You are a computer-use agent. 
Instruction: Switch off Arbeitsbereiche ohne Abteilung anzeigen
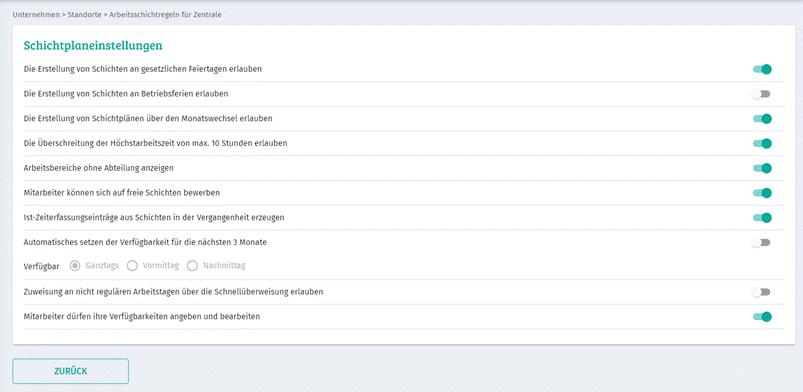pyautogui.click(x=762, y=168)
